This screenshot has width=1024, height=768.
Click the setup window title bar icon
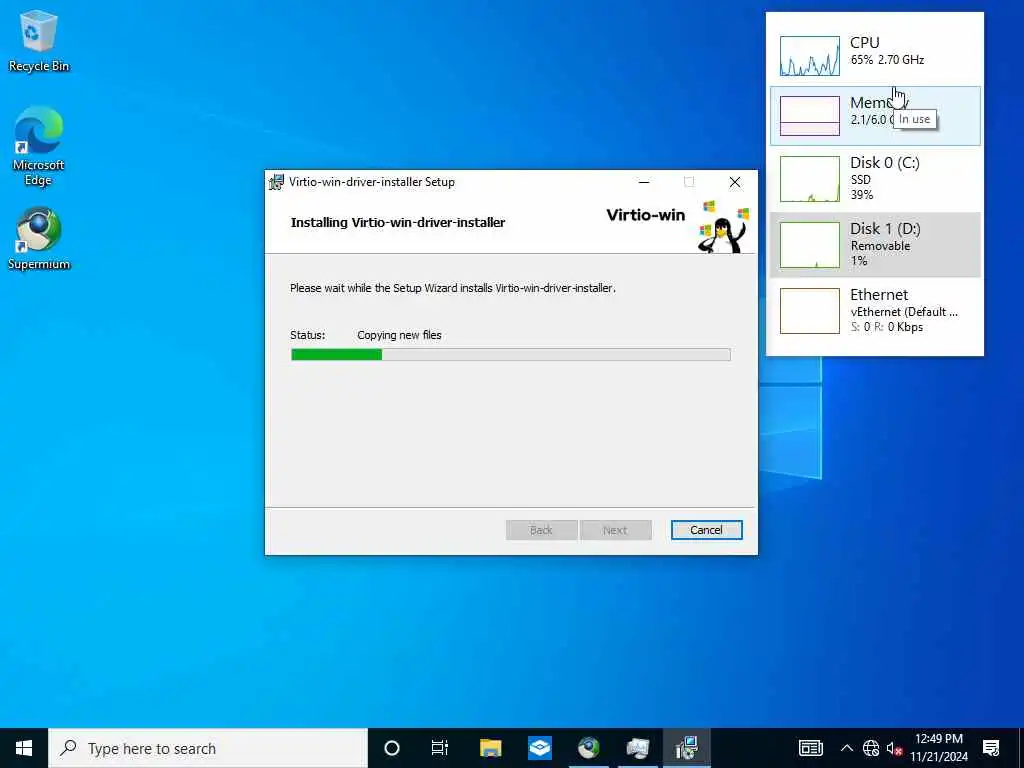point(277,182)
